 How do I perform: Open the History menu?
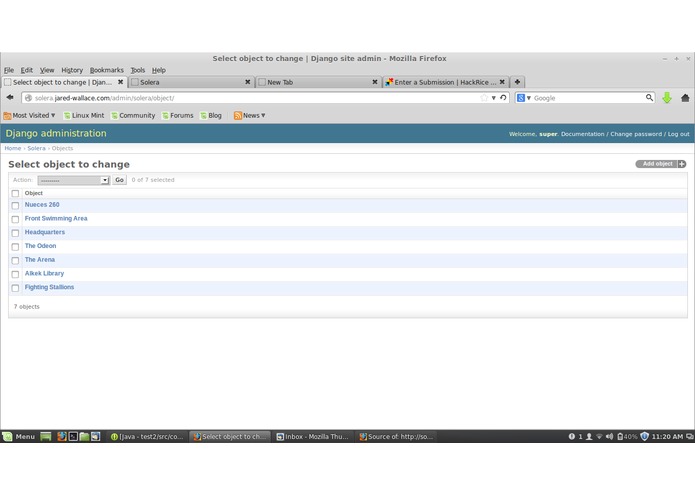[72, 70]
